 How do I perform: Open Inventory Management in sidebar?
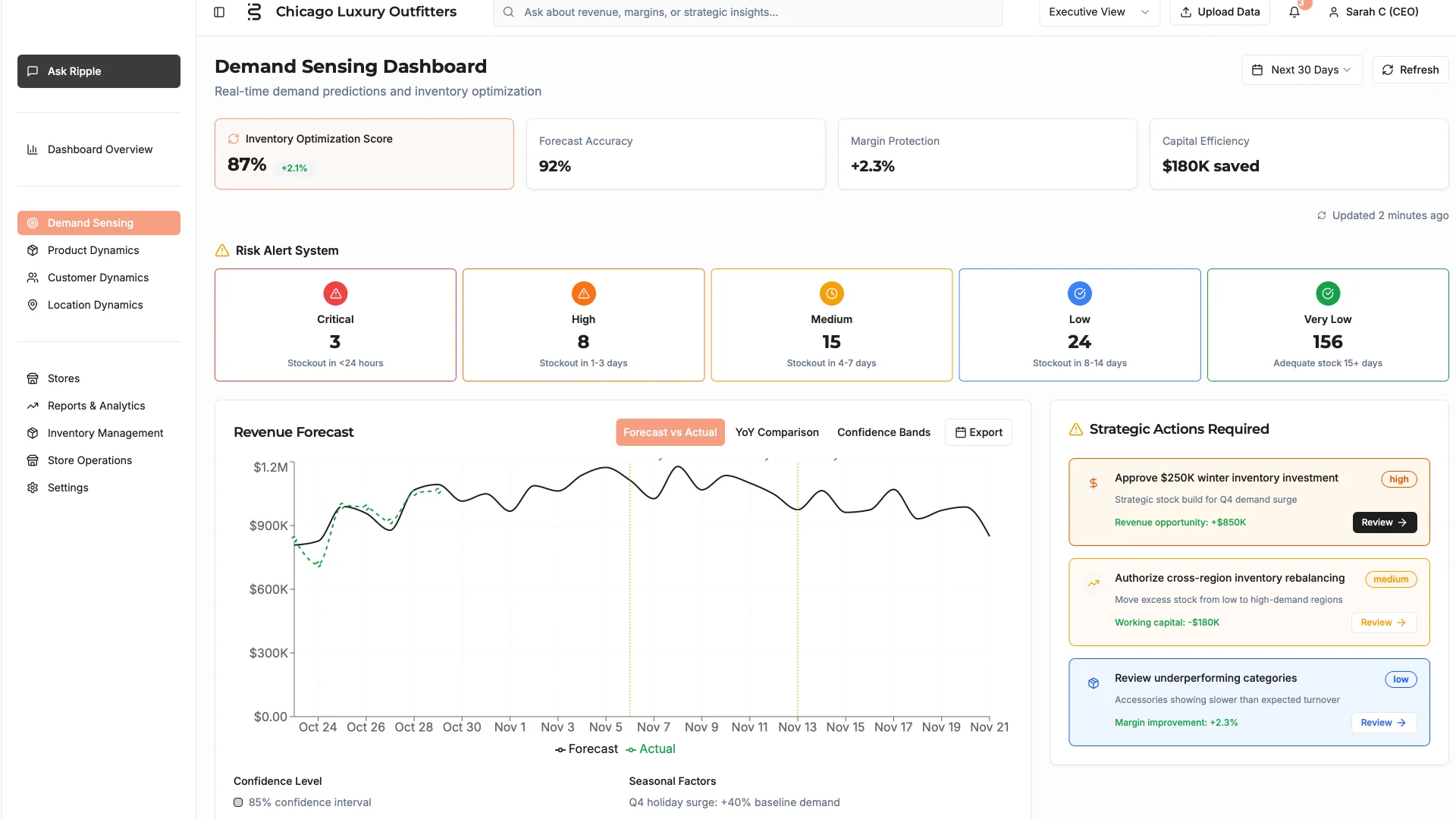coord(105,432)
